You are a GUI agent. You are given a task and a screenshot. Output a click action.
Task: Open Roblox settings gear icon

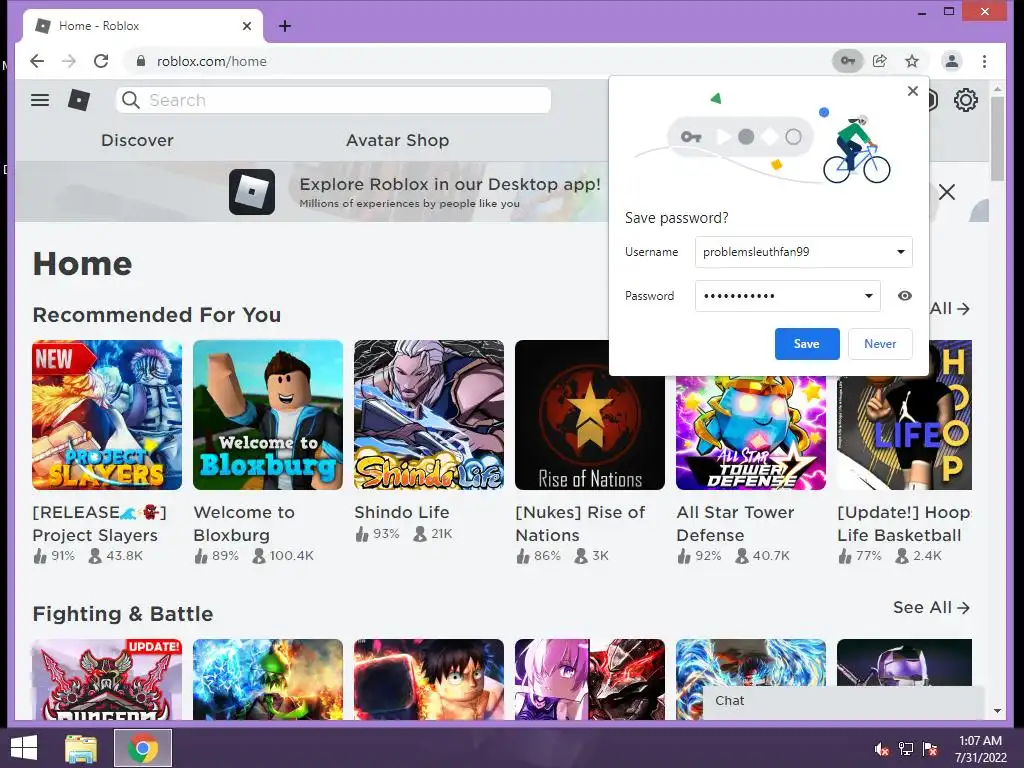[965, 100]
